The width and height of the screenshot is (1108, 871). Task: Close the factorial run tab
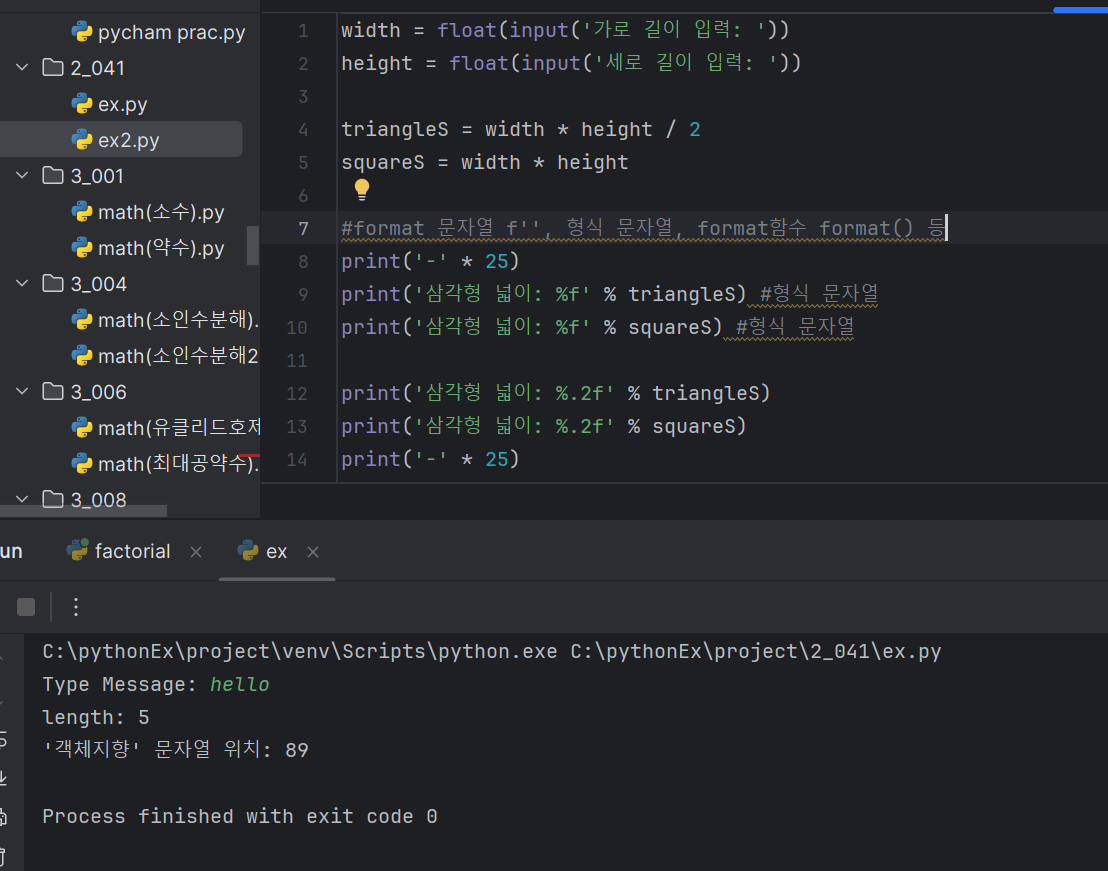pos(196,552)
